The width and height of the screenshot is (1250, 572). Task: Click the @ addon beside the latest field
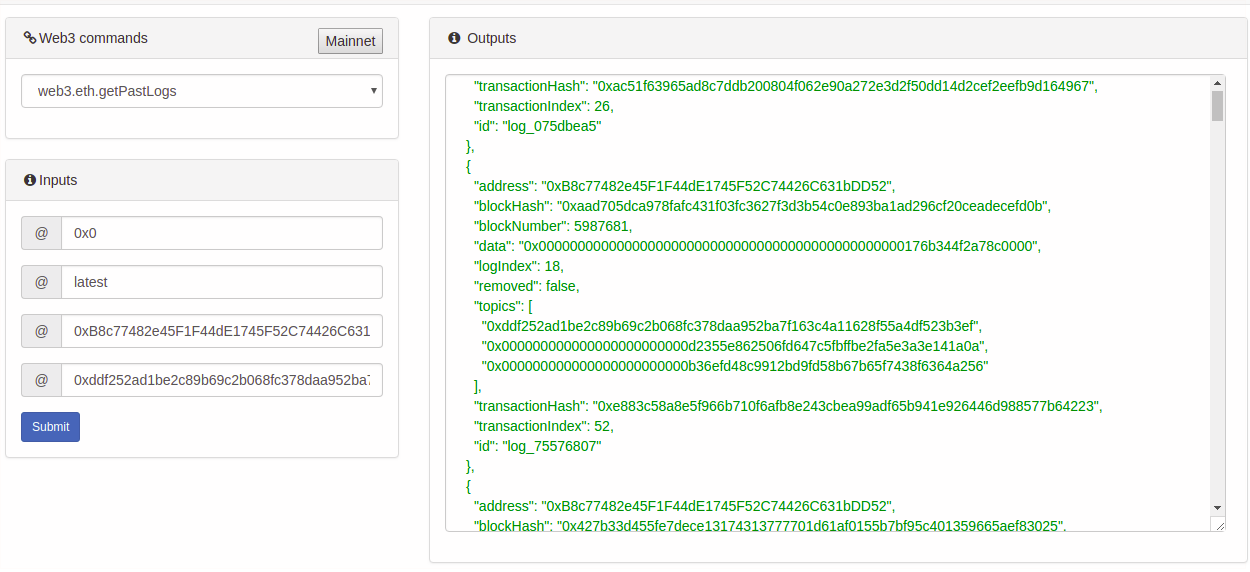tap(42, 282)
